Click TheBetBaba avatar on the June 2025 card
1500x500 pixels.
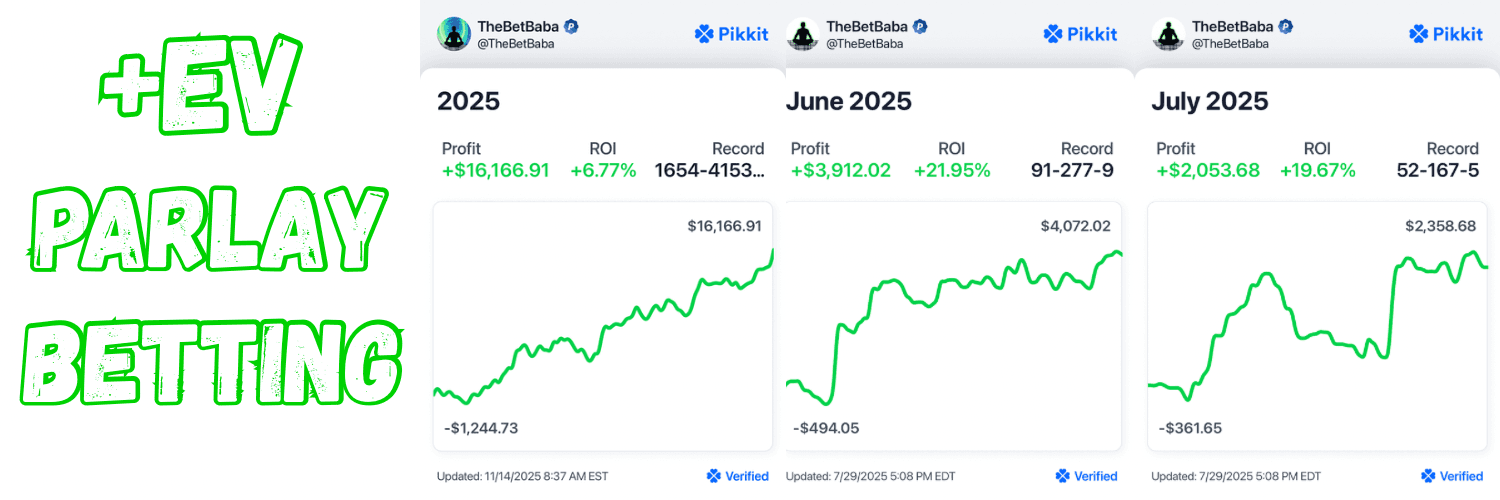(x=802, y=34)
